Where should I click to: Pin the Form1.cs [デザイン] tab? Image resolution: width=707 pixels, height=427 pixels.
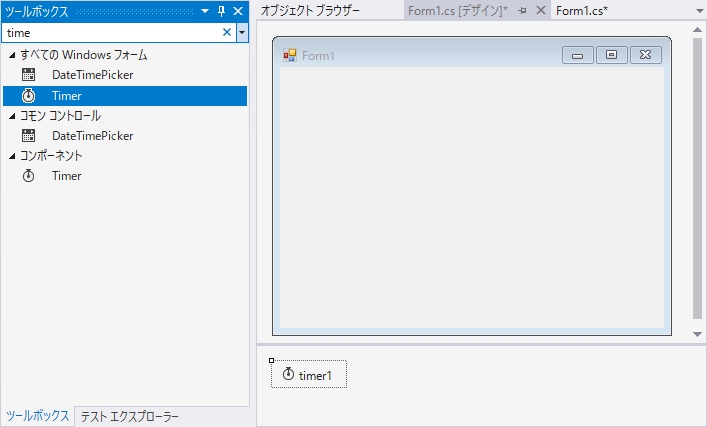pyautogui.click(x=523, y=11)
